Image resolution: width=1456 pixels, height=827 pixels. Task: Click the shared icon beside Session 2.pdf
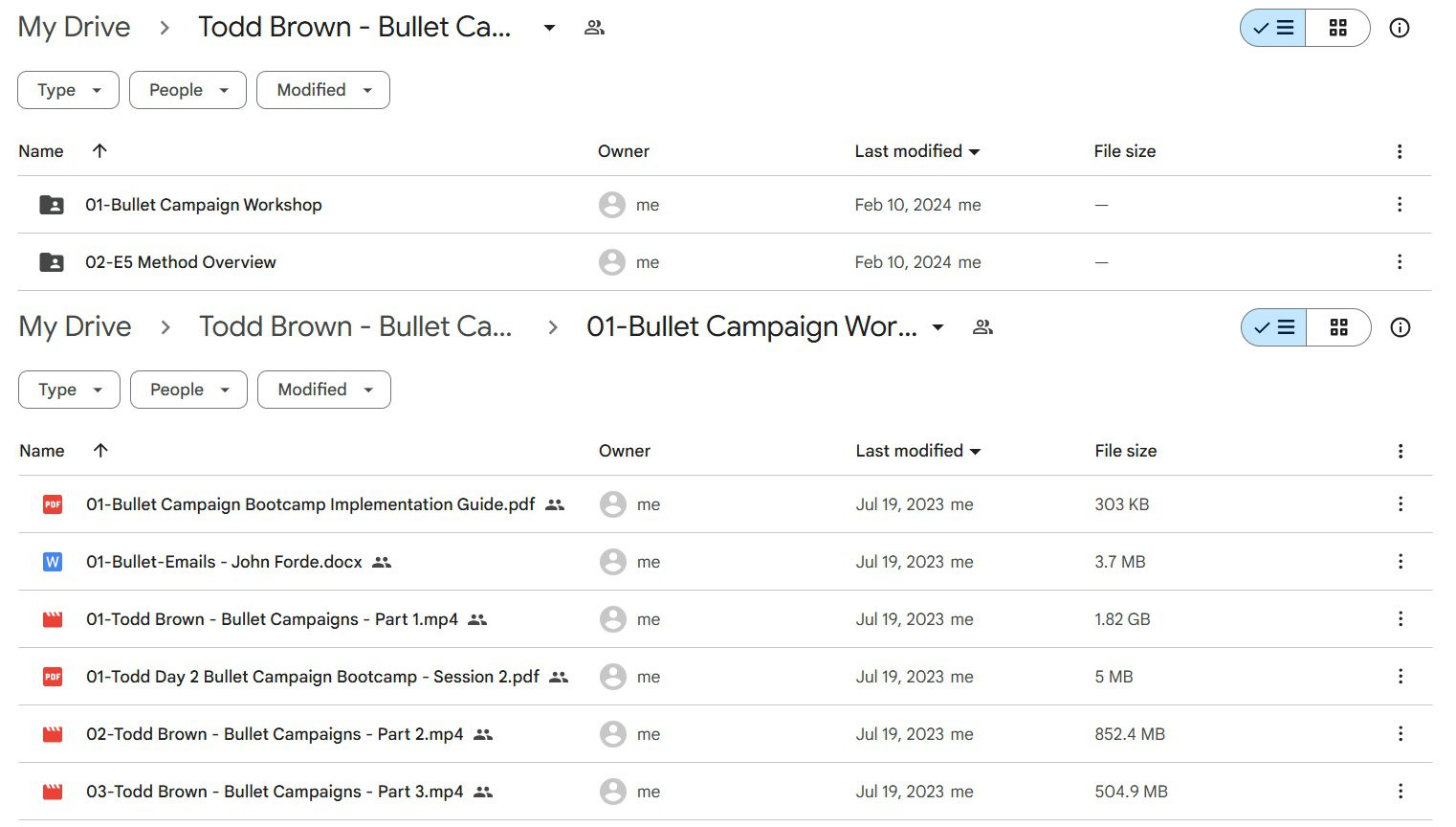[559, 677]
